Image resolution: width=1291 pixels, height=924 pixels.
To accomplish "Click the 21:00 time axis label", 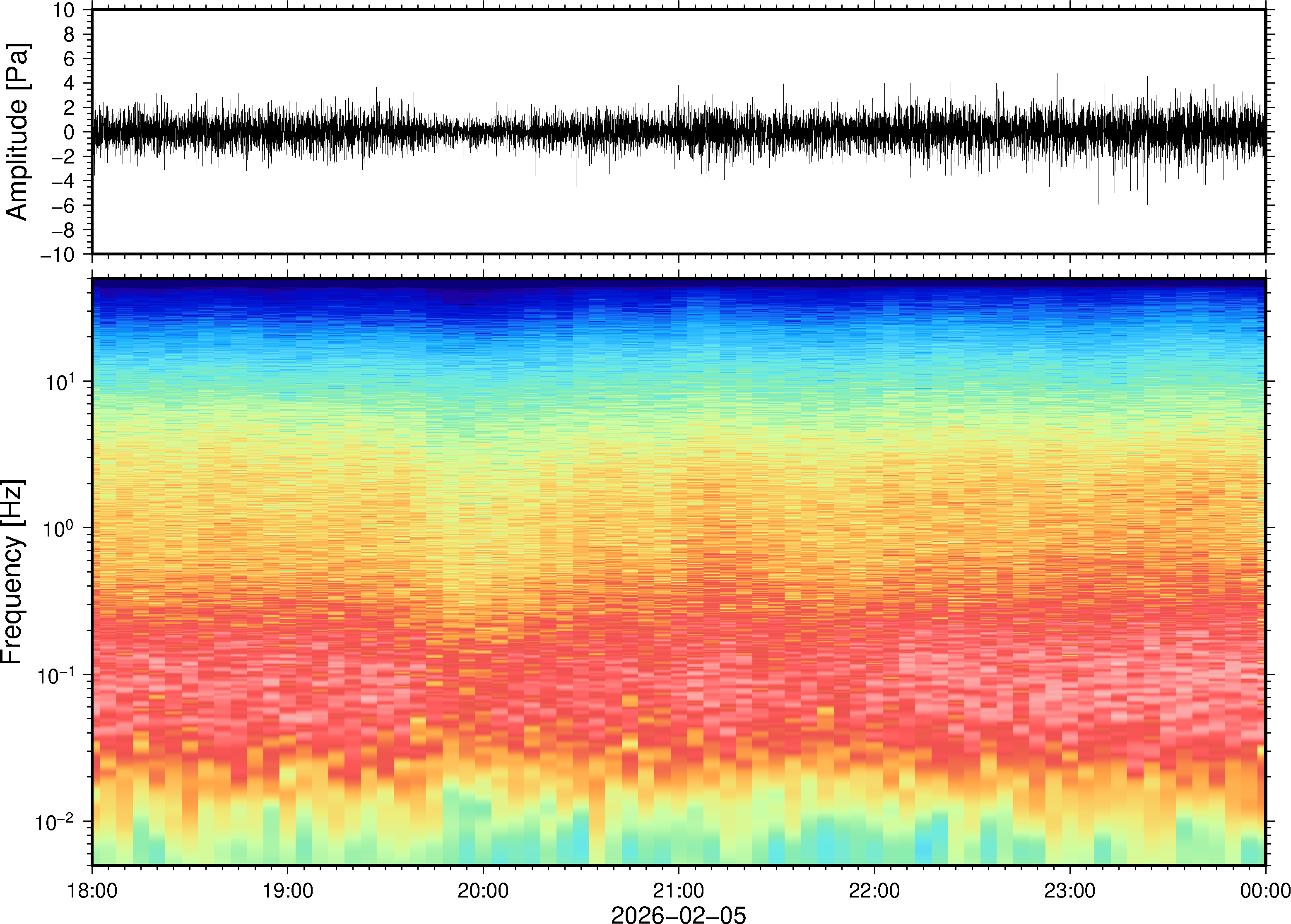I will tap(678, 890).
